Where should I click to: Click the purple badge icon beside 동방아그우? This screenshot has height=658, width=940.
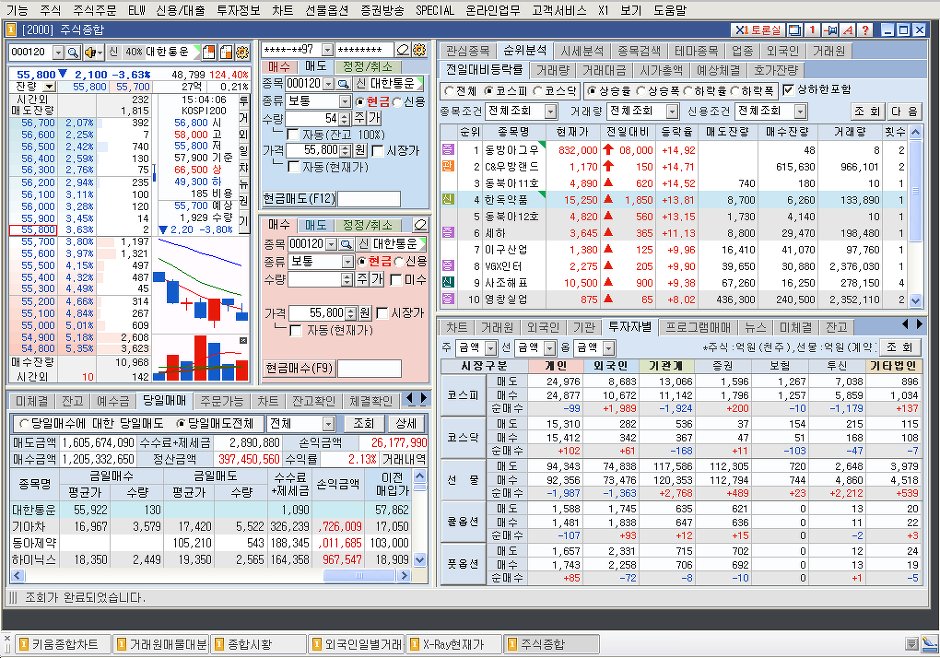coord(448,149)
